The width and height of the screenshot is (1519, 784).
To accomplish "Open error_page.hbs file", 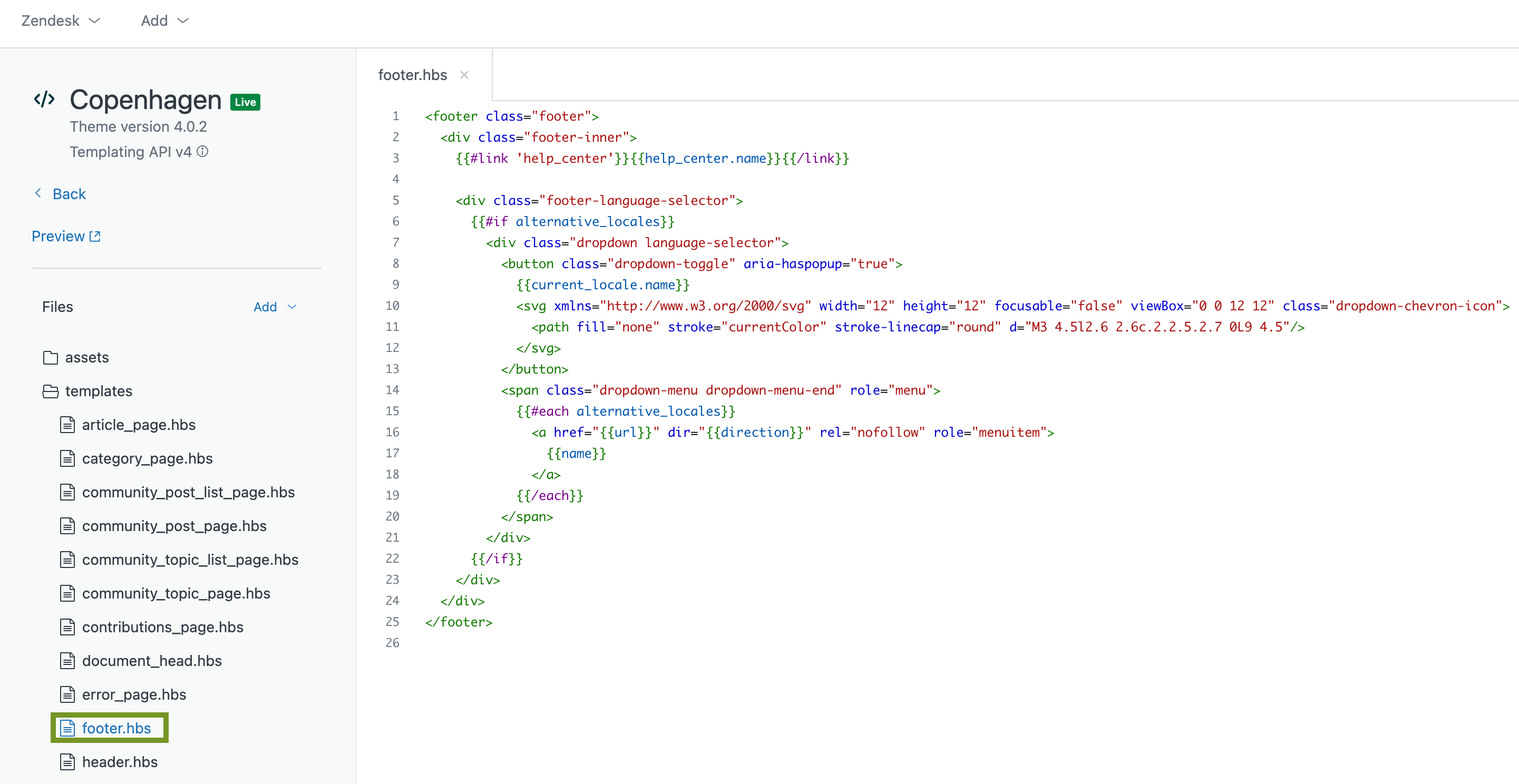I will 134,694.
